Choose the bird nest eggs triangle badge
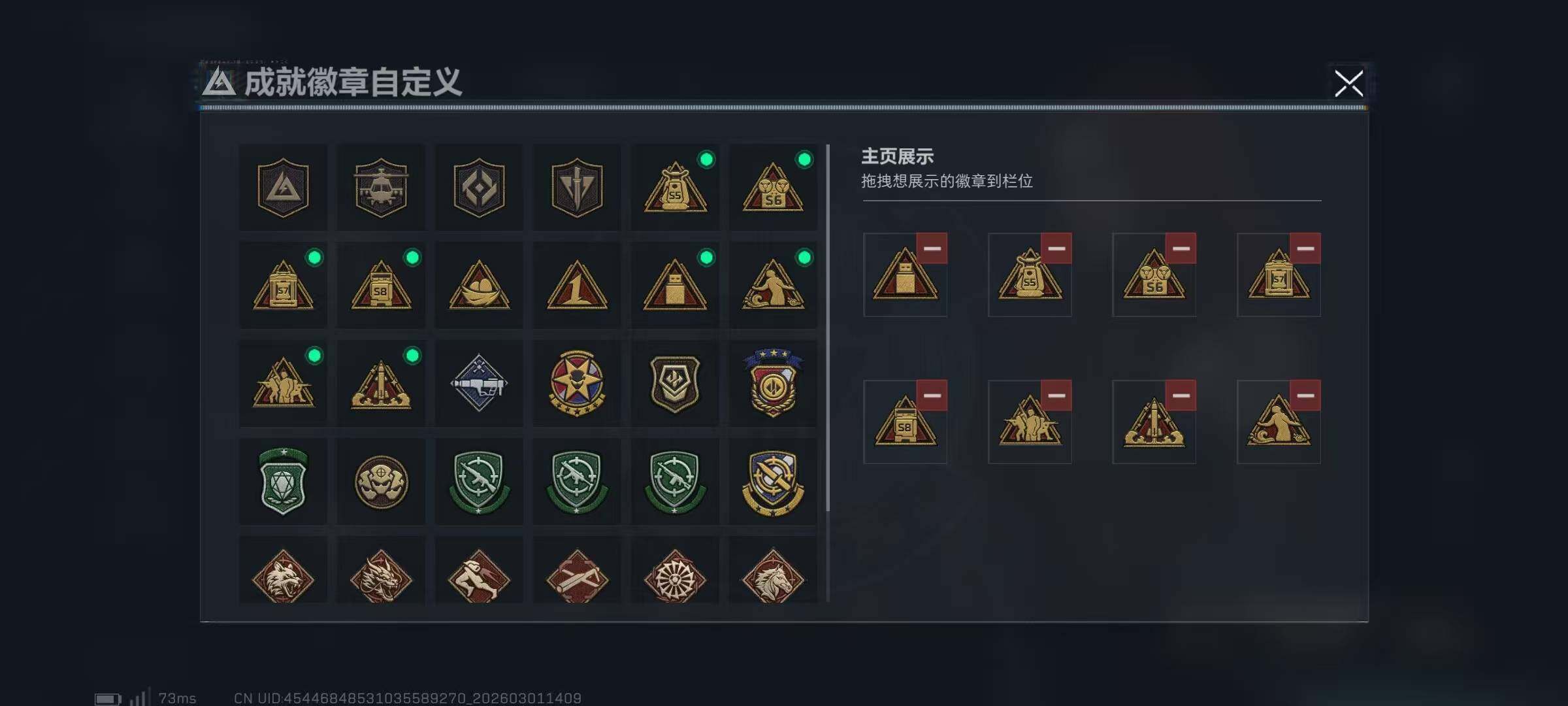Viewport: 1568px width, 706px height. (479, 286)
